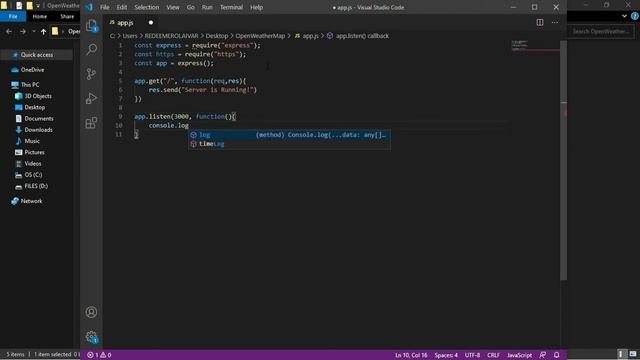Change indentation via Spaces: 4
640x360 pixels.
click(x=446, y=355)
